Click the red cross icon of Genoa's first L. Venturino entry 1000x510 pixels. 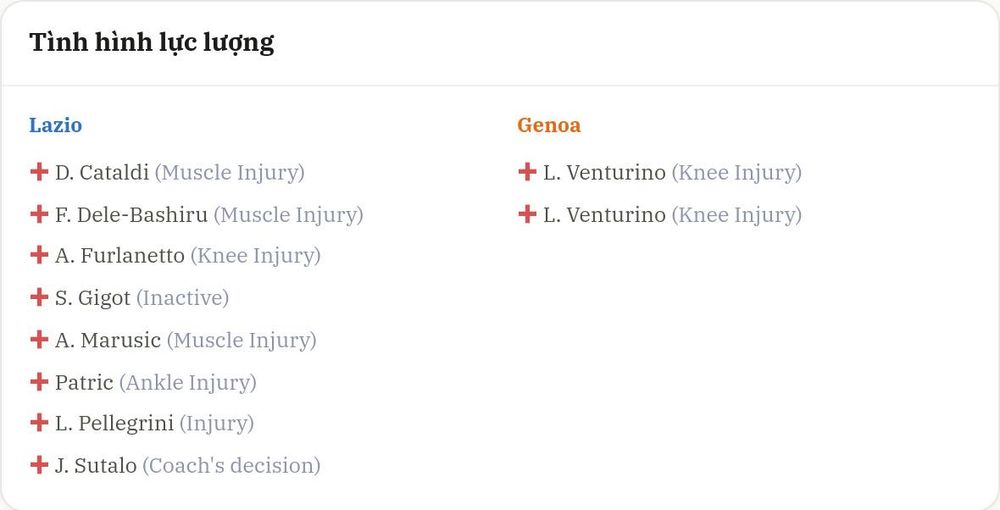click(527, 171)
